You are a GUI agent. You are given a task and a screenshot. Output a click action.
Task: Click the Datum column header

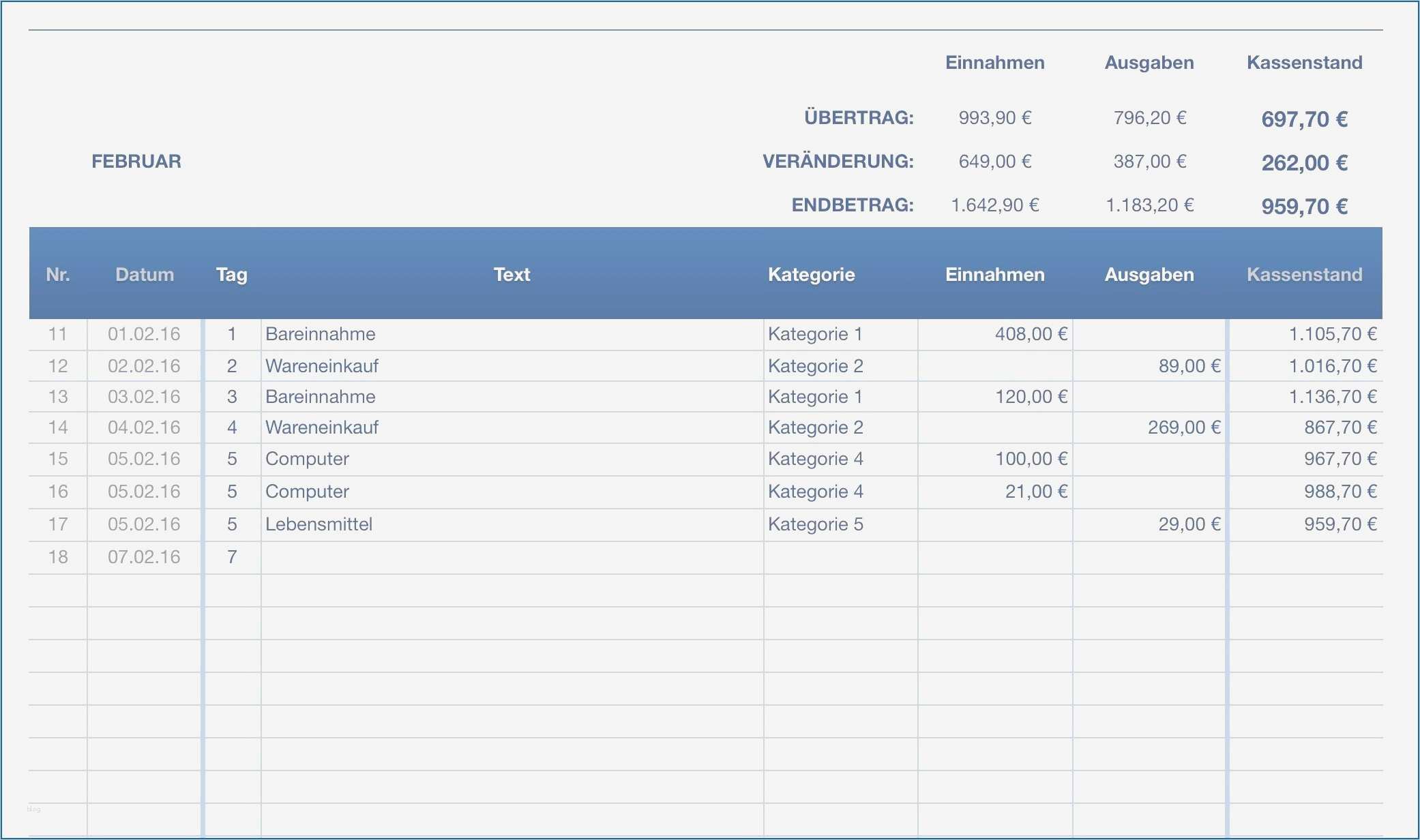coord(145,274)
